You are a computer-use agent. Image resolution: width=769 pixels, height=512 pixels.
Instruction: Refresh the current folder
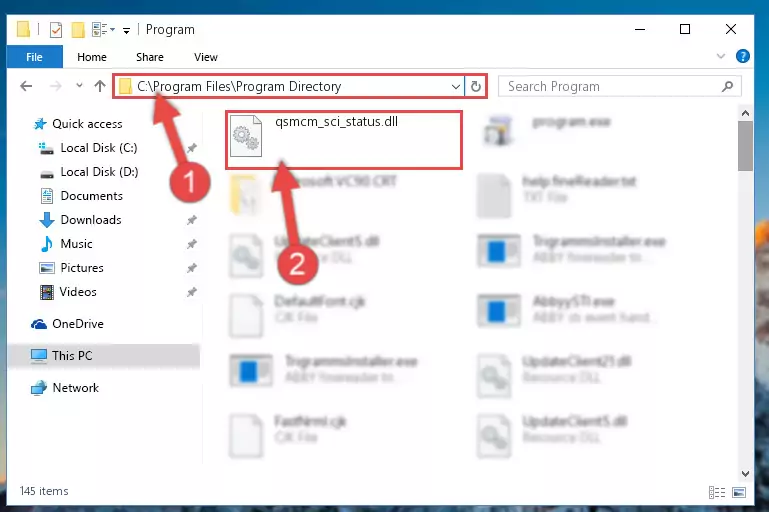(475, 87)
